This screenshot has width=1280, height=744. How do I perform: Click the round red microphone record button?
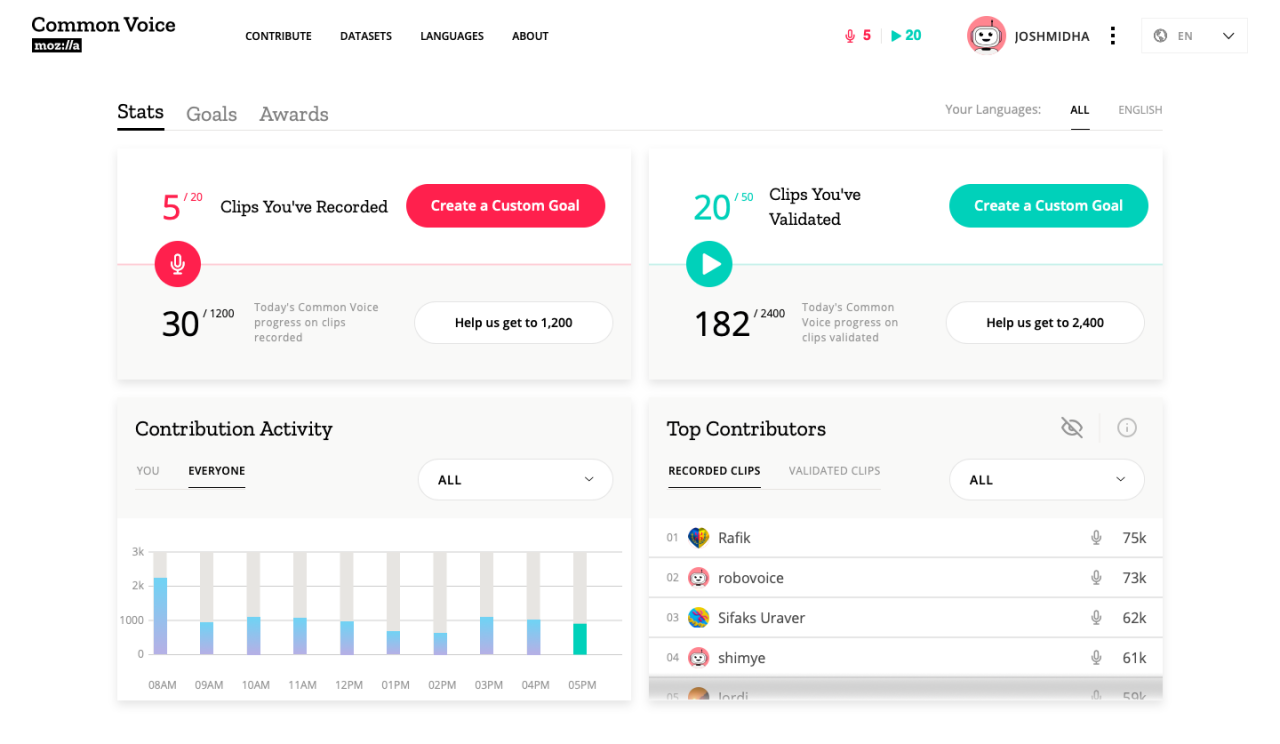pyautogui.click(x=178, y=264)
